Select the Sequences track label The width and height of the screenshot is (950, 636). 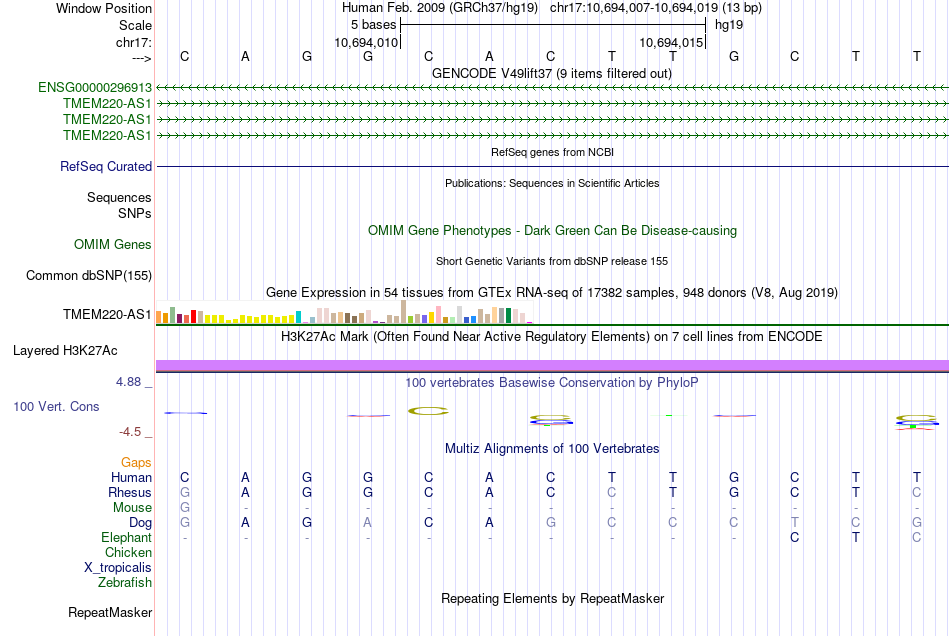click(x=119, y=197)
